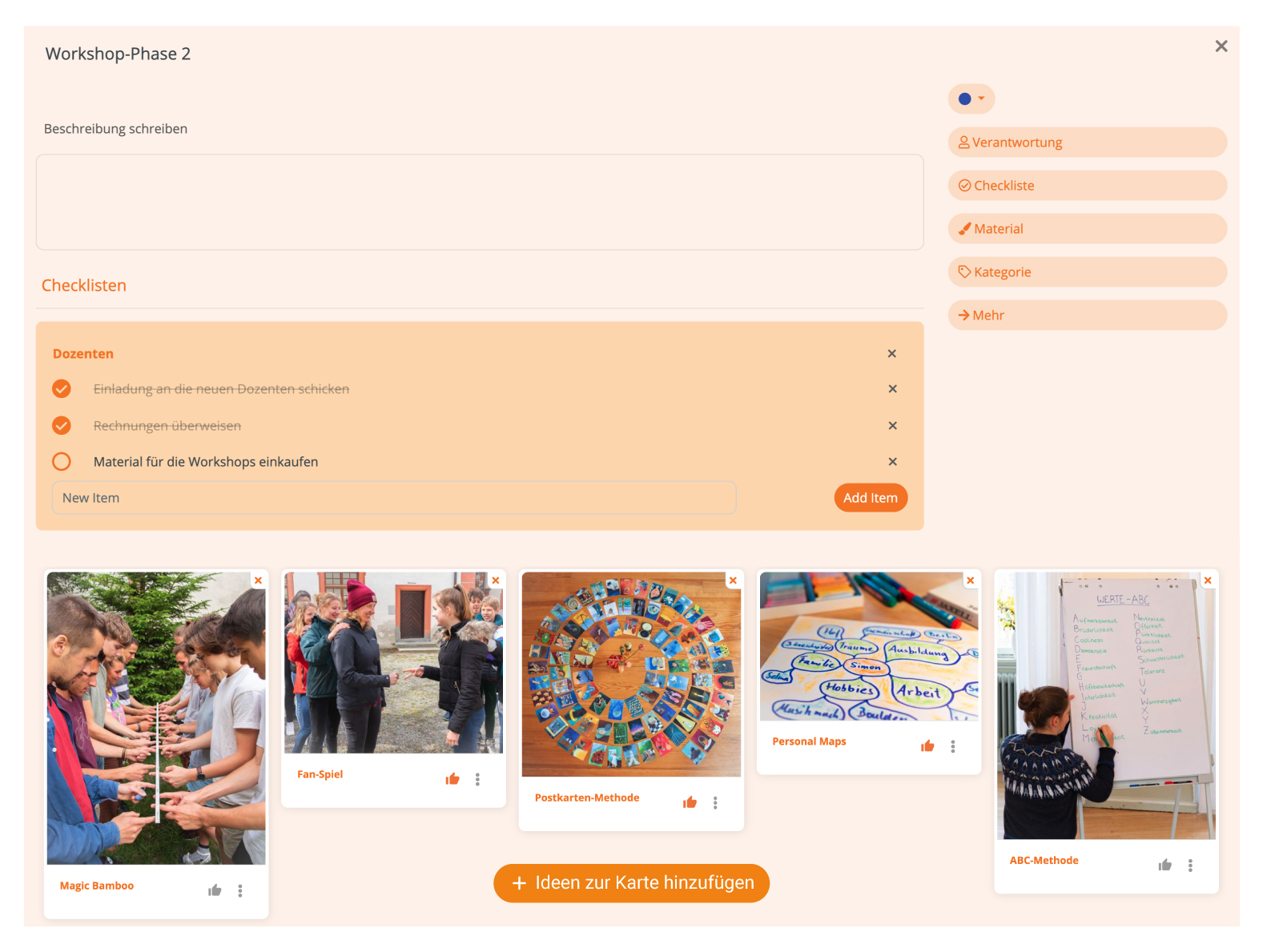
Task: Delete the Dozenten checklist
Action: point(891,353)
